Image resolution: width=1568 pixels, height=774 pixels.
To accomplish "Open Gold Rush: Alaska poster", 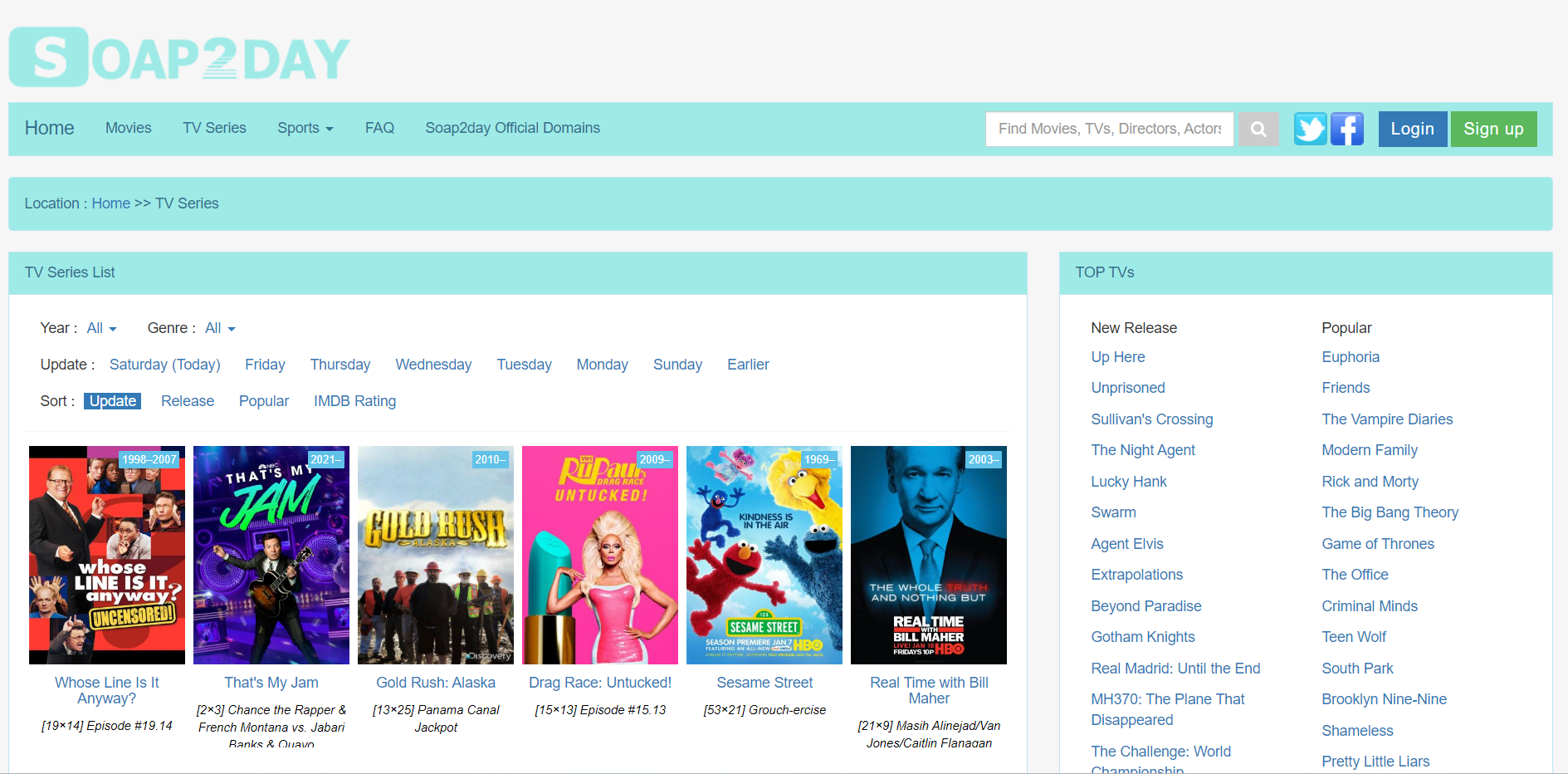I will pyautogui.click(x=436, y=555).
